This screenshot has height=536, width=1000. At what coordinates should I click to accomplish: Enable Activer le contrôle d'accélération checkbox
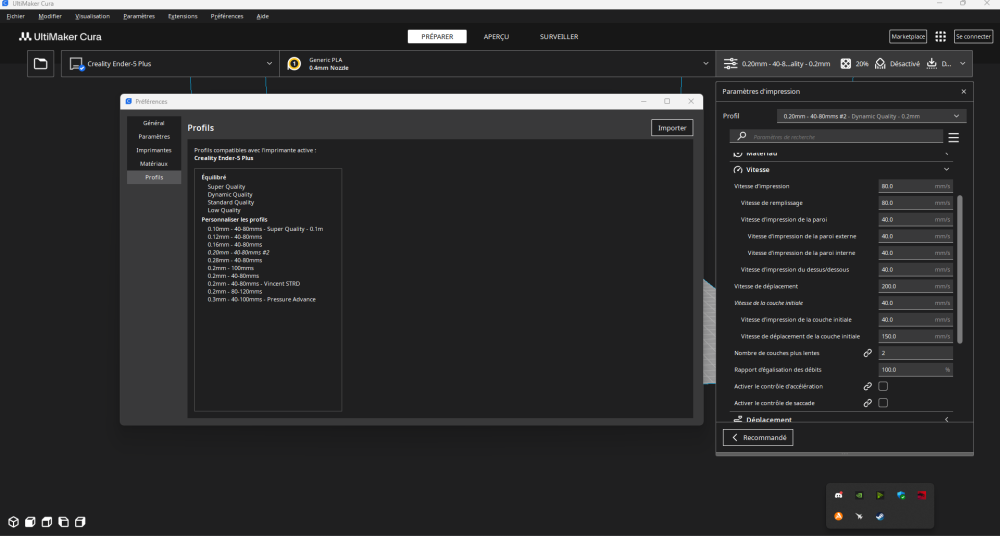(883, 386)
